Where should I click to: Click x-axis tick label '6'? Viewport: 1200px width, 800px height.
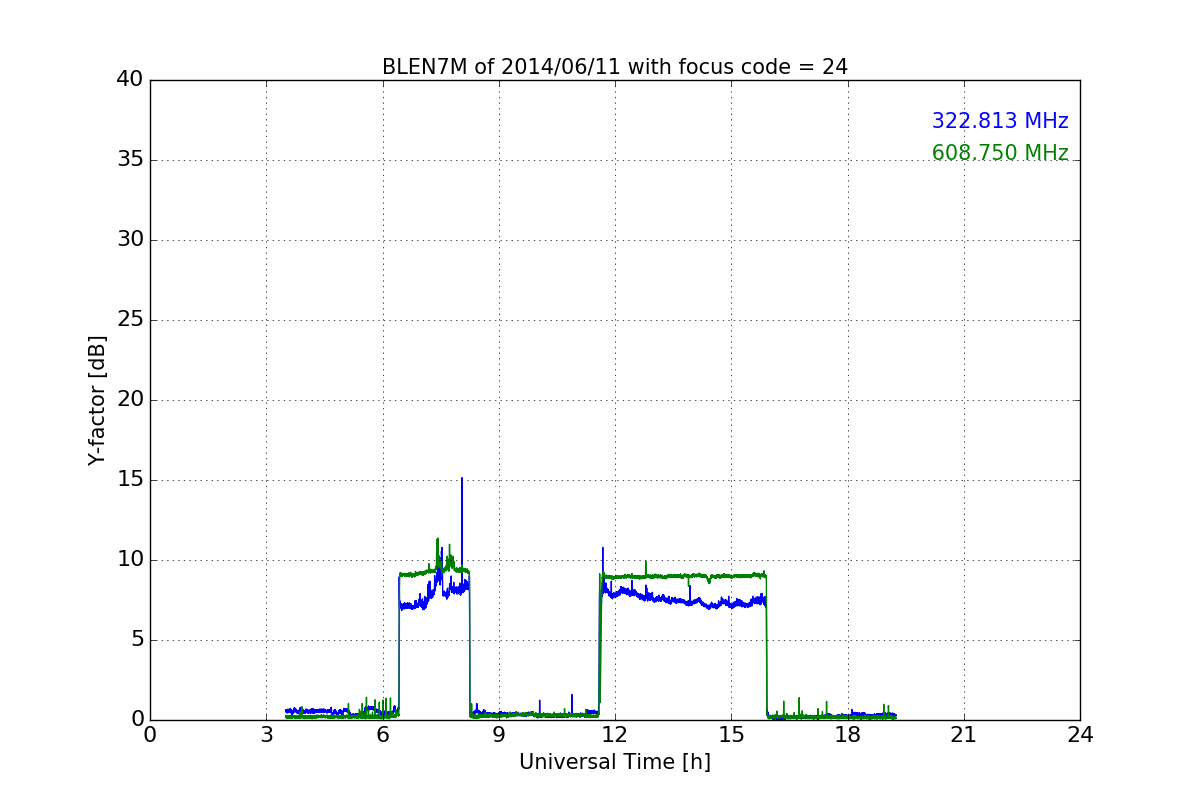383,735
